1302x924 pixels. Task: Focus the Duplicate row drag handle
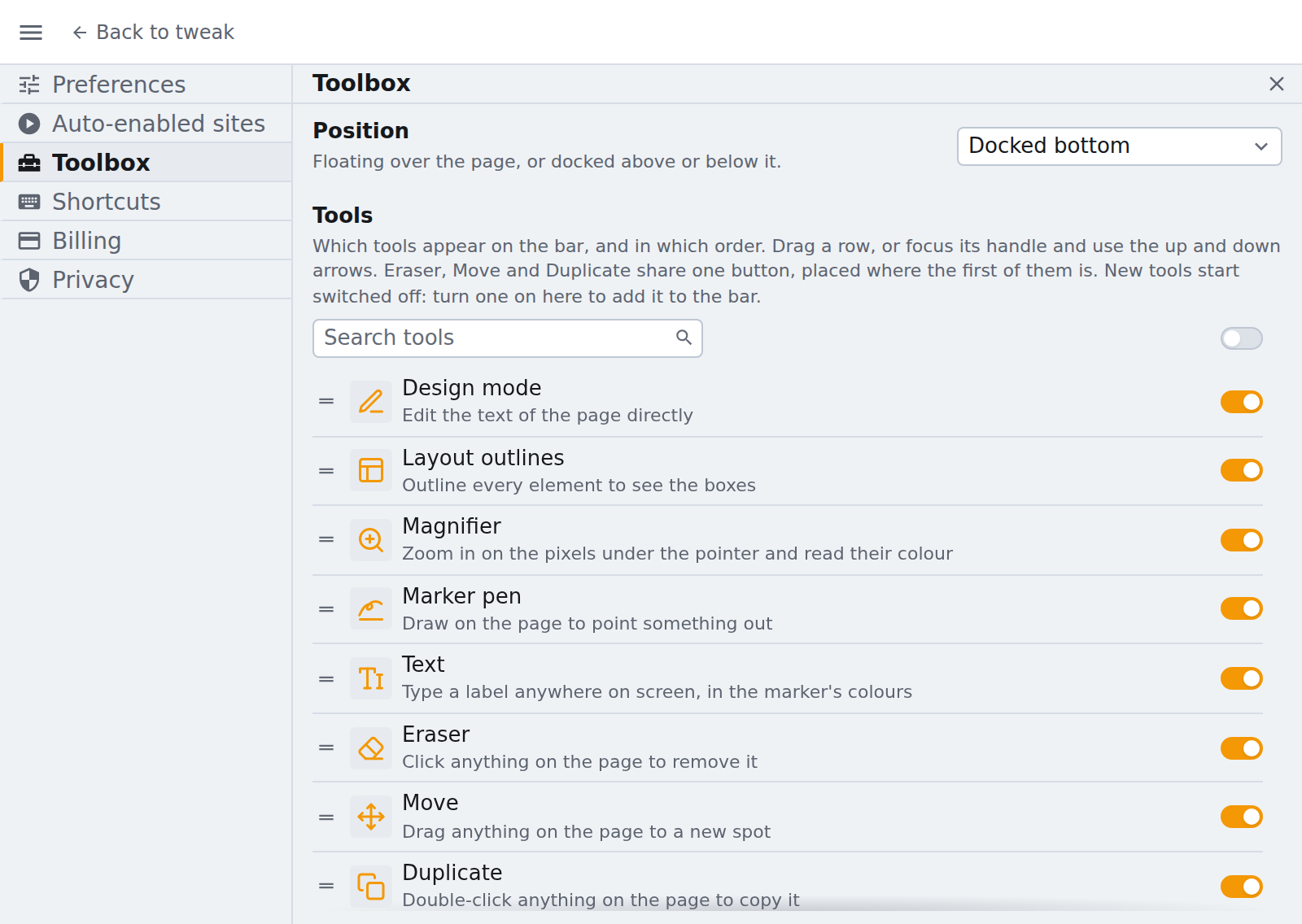(x=326, y=886)
